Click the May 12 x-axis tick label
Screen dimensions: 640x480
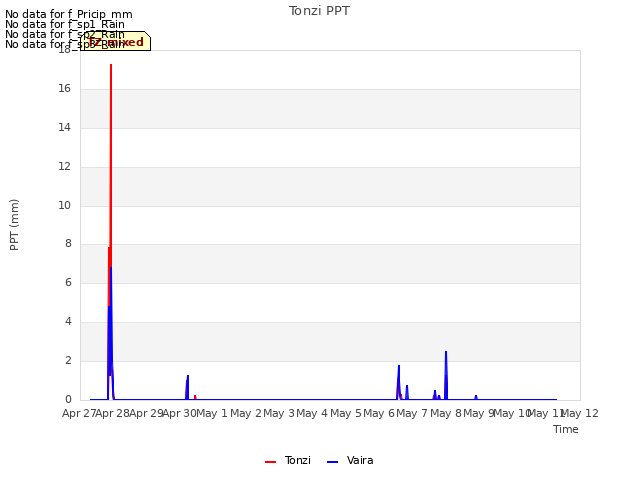pyautogui.click(x=580, y=413)
